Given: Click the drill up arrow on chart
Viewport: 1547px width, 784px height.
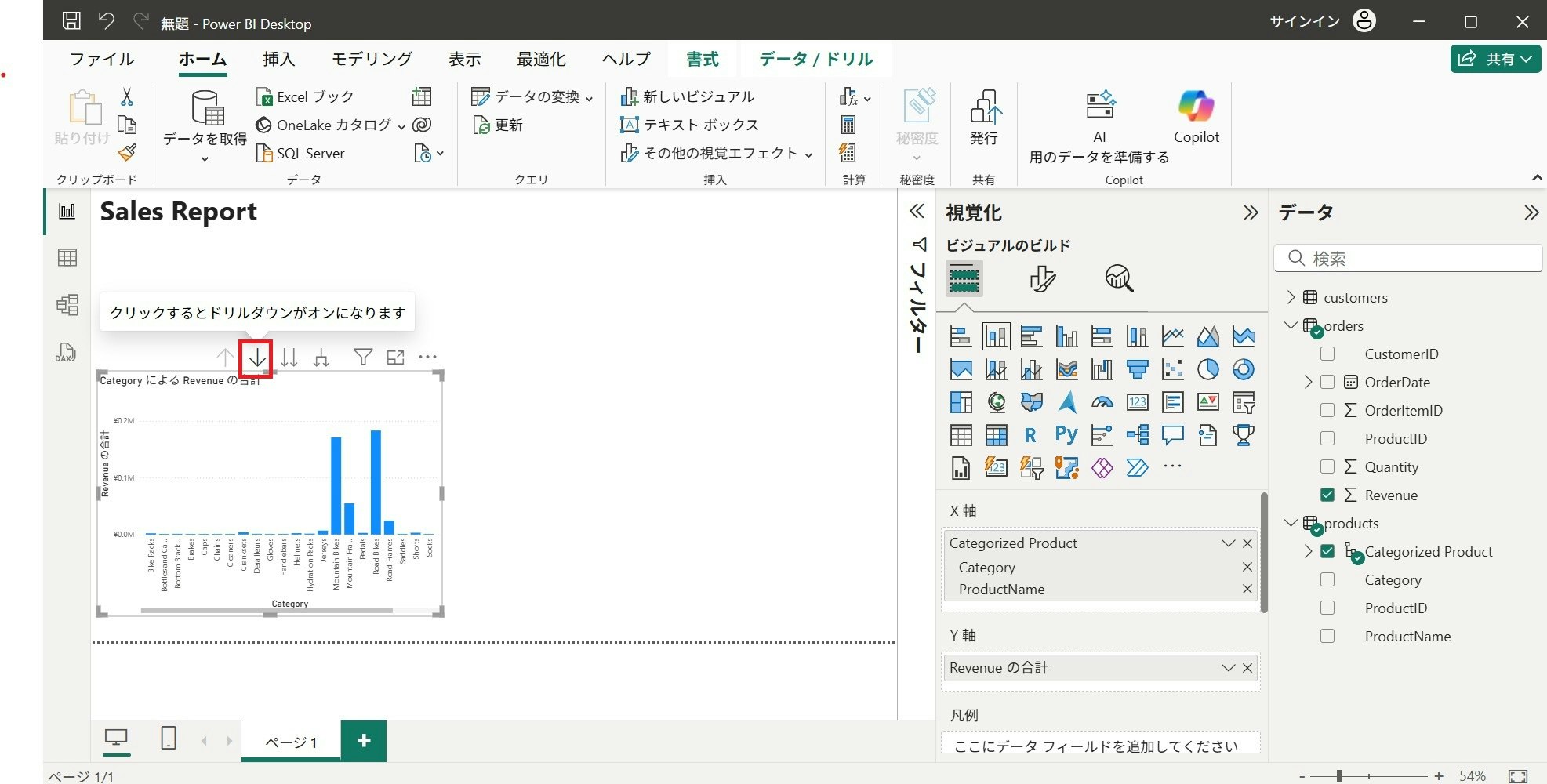Looking at the screenshot, I should [225, 358].
